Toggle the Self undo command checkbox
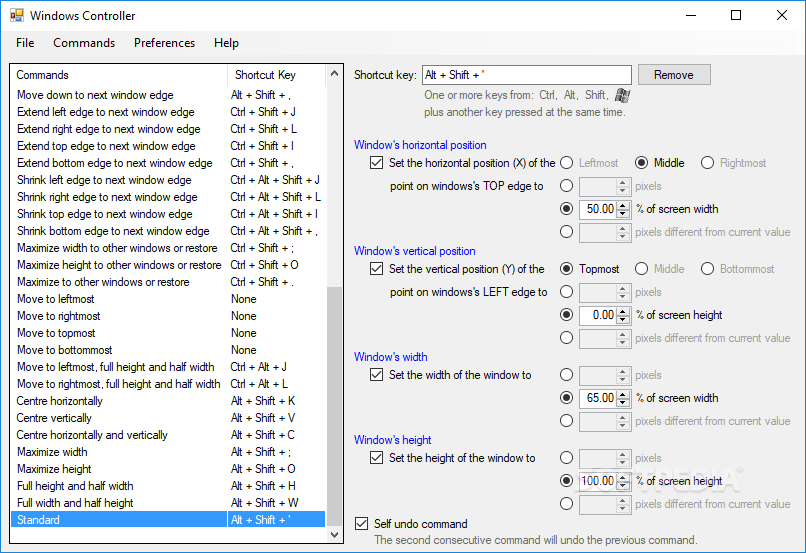 pos(361,524)
